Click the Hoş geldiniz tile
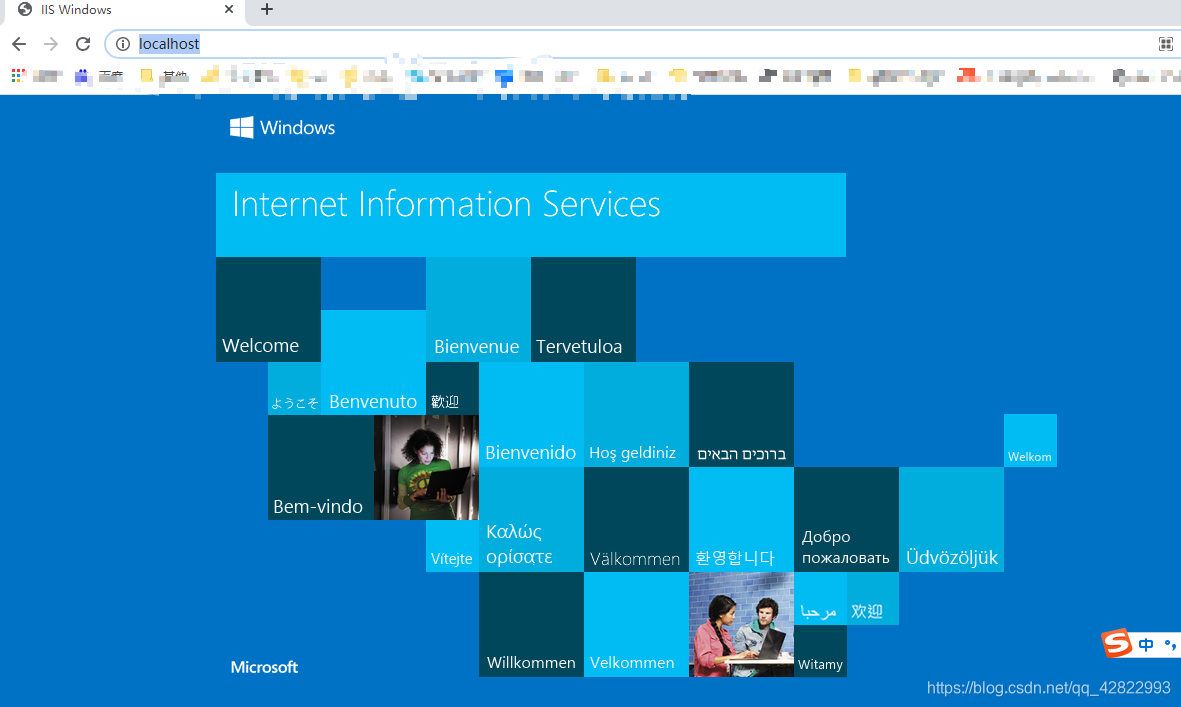Image resolution: width=1181 pixels, height=707 pixels. click(x=636, y=415)
